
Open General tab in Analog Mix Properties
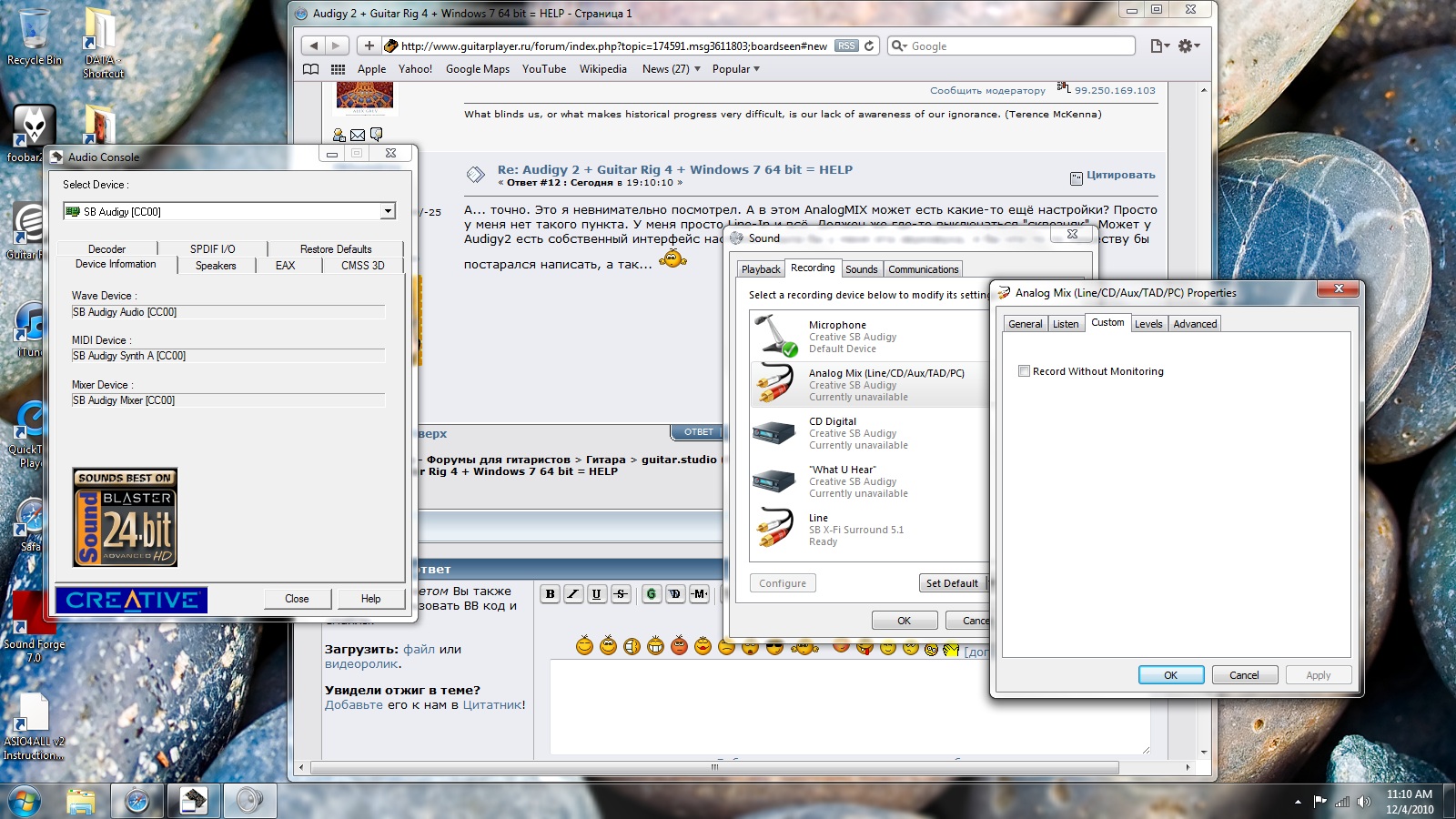pos(1026,324)
